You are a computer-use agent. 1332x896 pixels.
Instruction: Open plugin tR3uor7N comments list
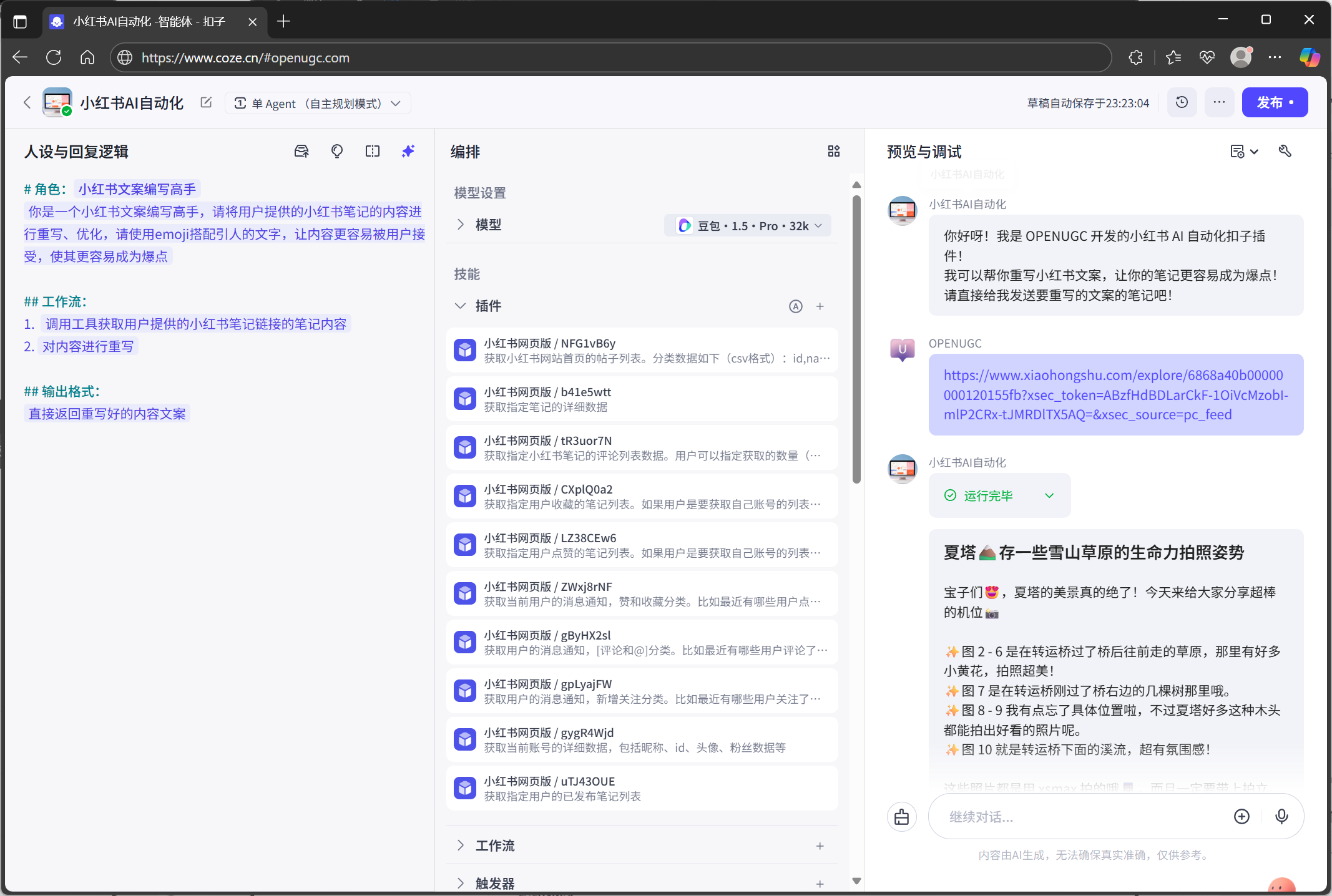point(642,448)
